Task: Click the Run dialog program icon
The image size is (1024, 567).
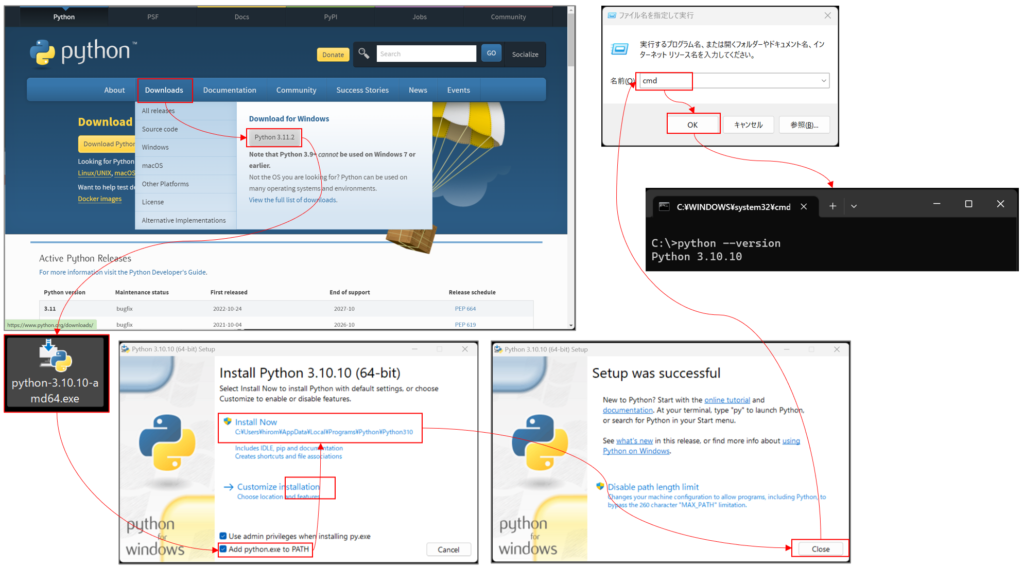Action: (x=619, y=49)
